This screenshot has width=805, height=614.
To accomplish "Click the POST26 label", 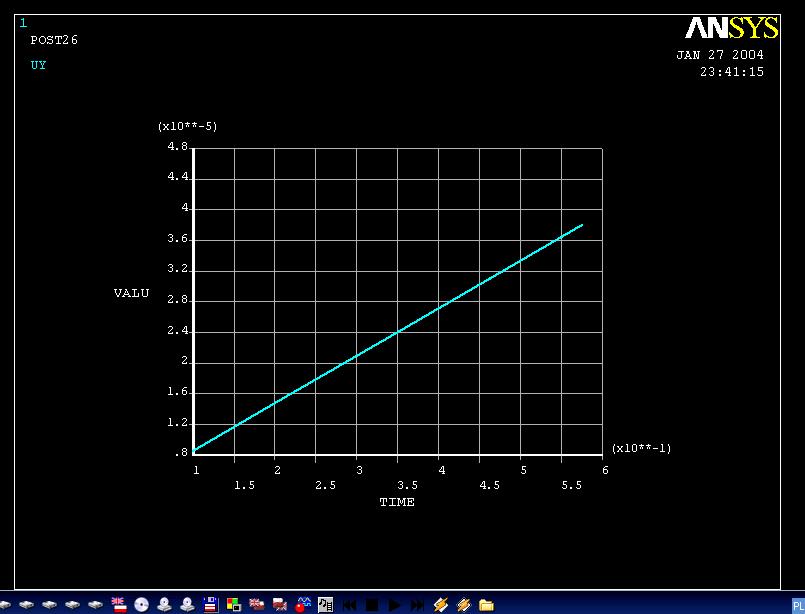I will [x=54, y=40].
